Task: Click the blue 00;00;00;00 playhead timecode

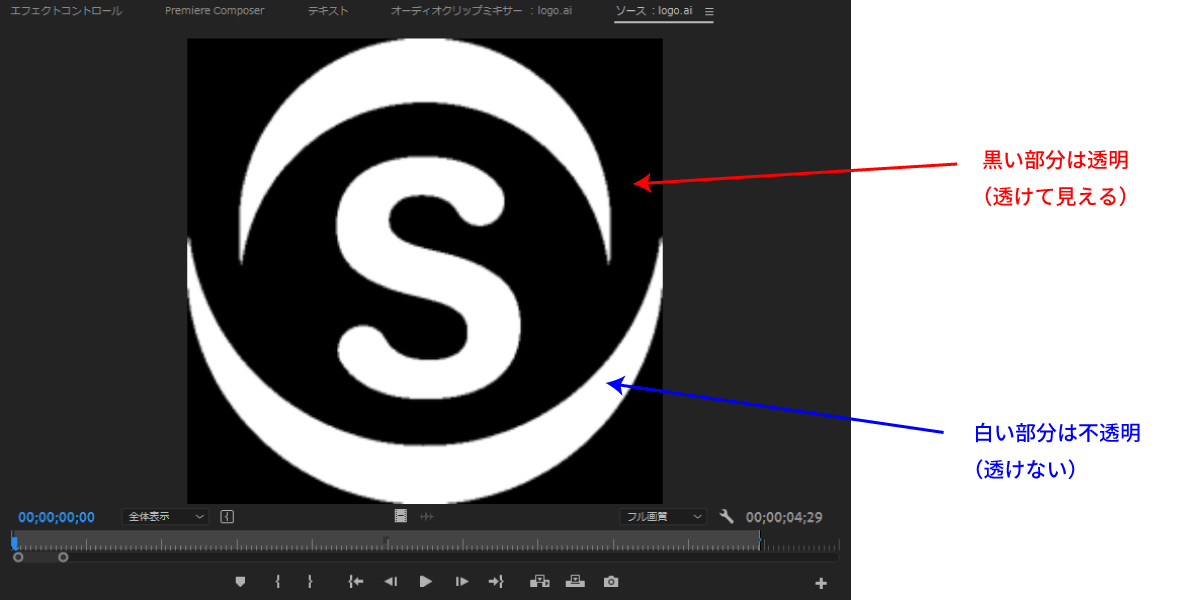Action: pos(56,517)
